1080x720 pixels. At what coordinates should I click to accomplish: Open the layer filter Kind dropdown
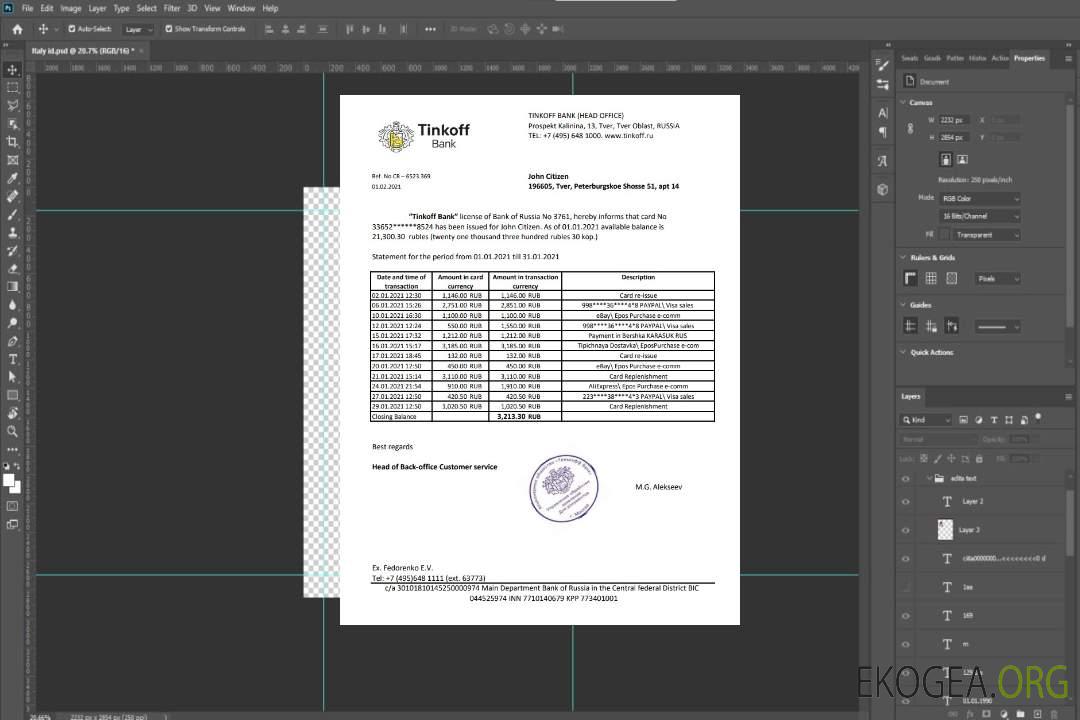pos(926,420)
